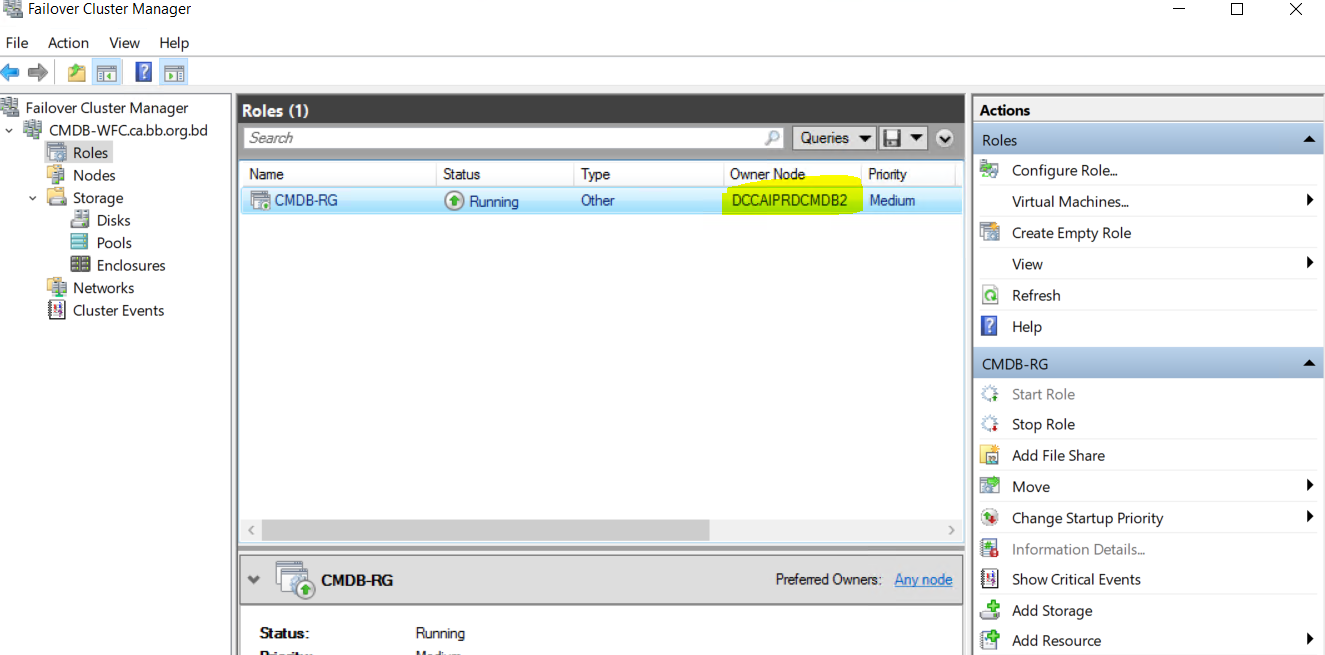The height and width of the screenshot is (655, 1325).
Task: Open the View menu in menu bar
Action: pyautogui.click(x=125, y=43)
